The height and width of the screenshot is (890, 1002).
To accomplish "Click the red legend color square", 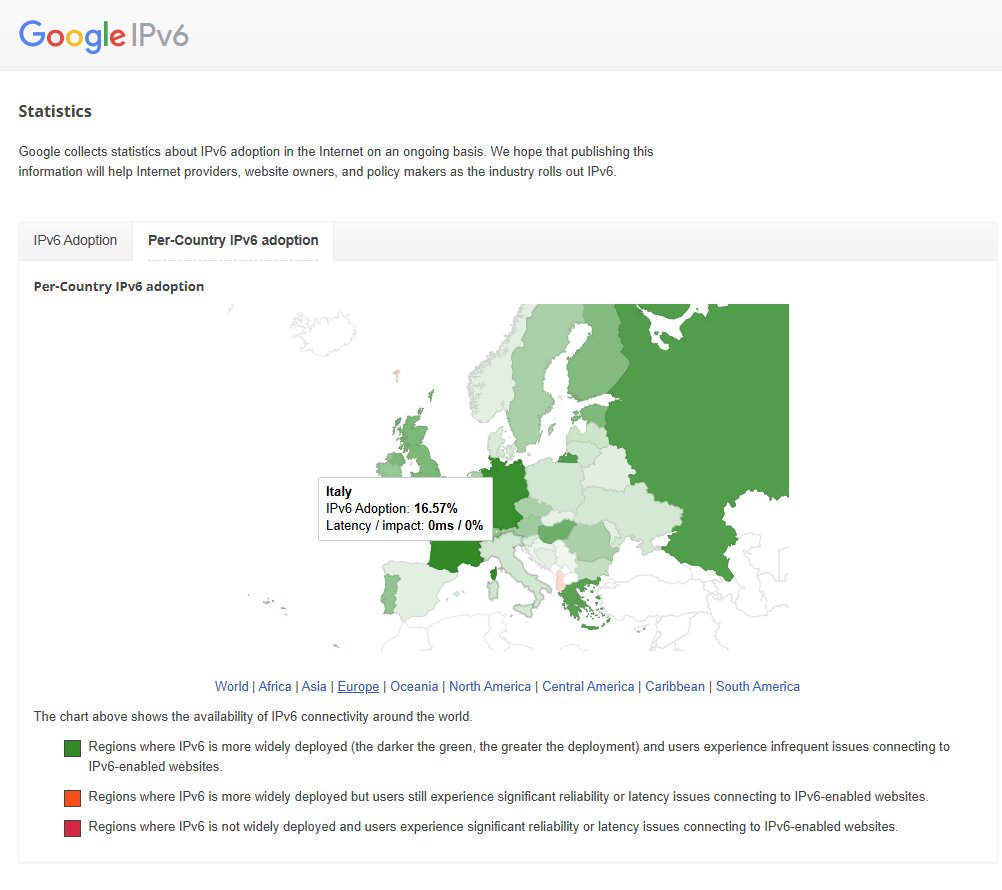I will click(72, 828).
